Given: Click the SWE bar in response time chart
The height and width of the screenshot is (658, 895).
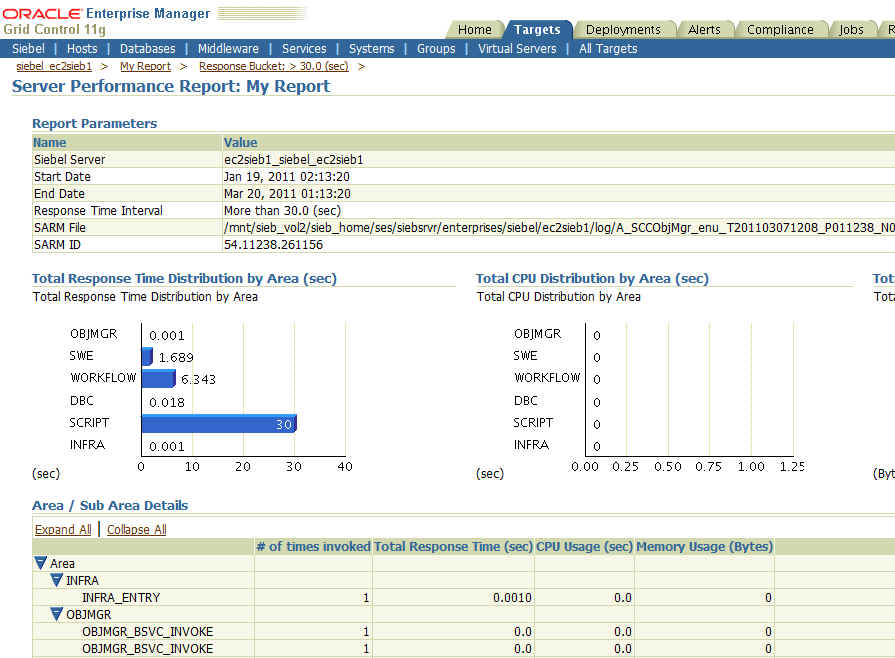Looking at the screenshot, I should (147, 357).
